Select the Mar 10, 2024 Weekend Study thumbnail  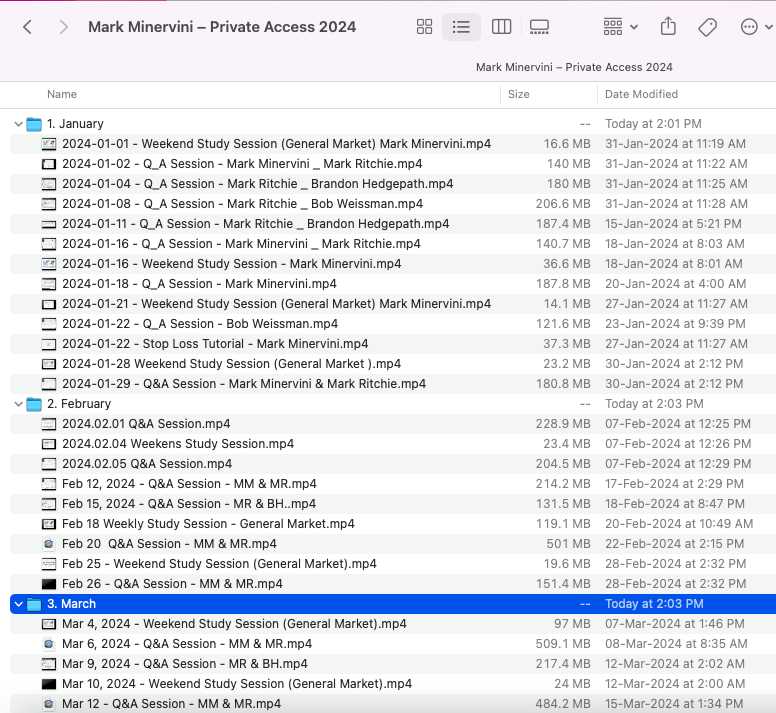click(48, 684)
